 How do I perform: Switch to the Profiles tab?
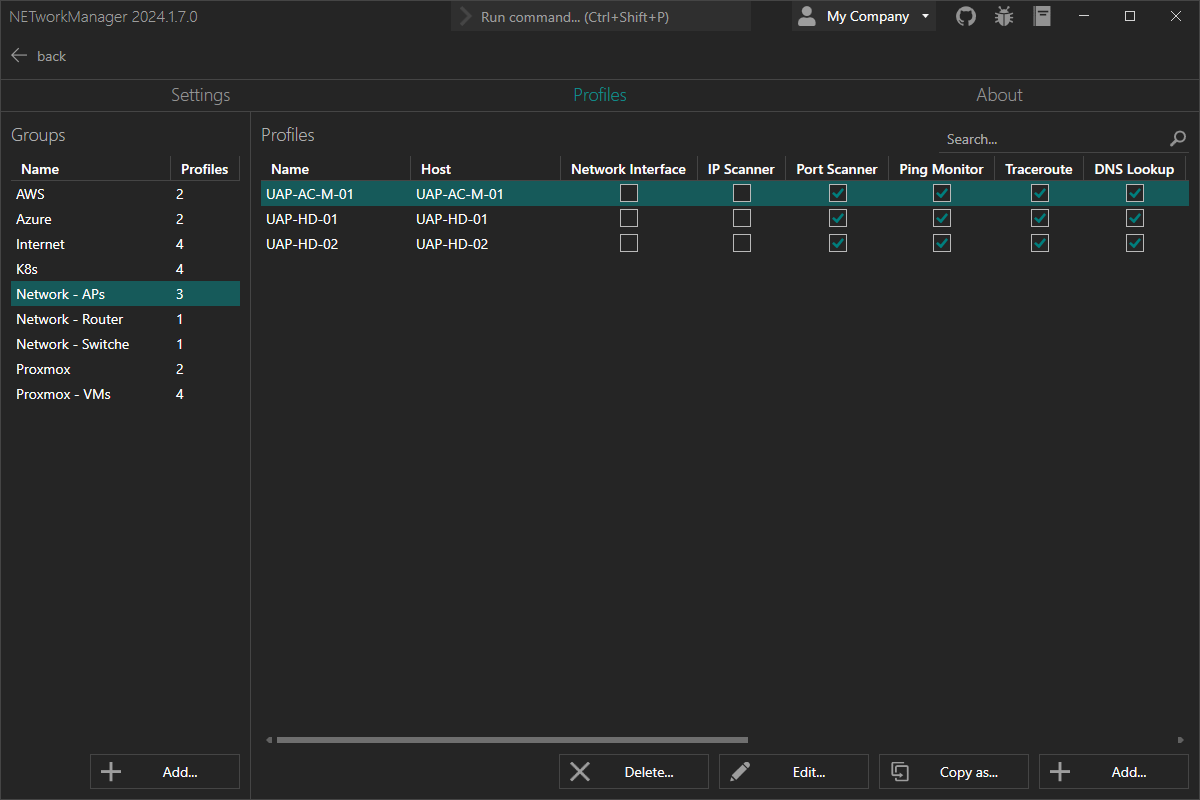600,95
